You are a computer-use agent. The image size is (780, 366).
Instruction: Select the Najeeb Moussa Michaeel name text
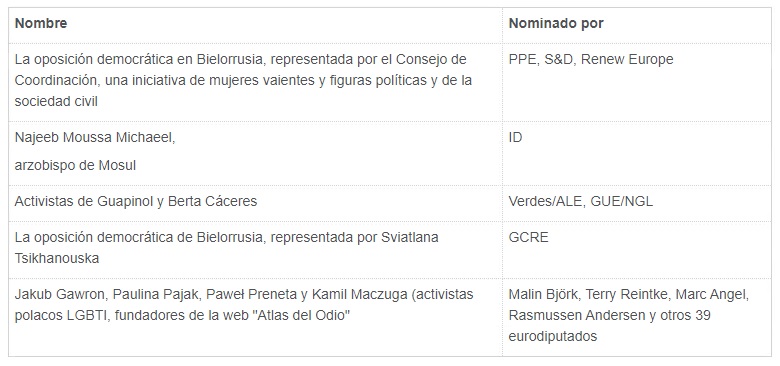point(95,138)
